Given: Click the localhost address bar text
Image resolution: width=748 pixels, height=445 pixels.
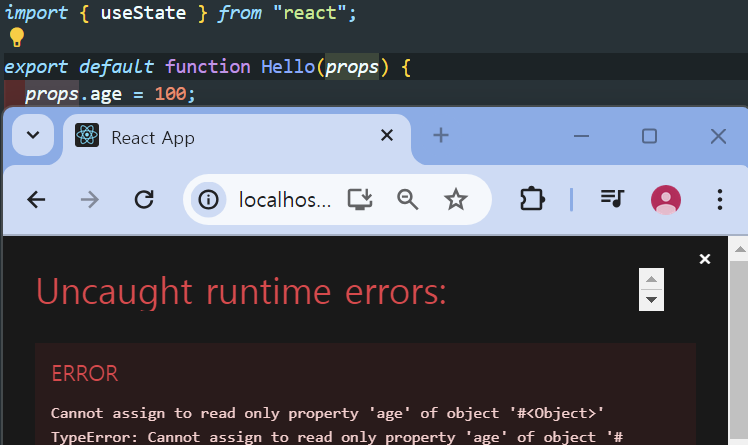Looking at the screenshot, I should (x=285, y=200).
